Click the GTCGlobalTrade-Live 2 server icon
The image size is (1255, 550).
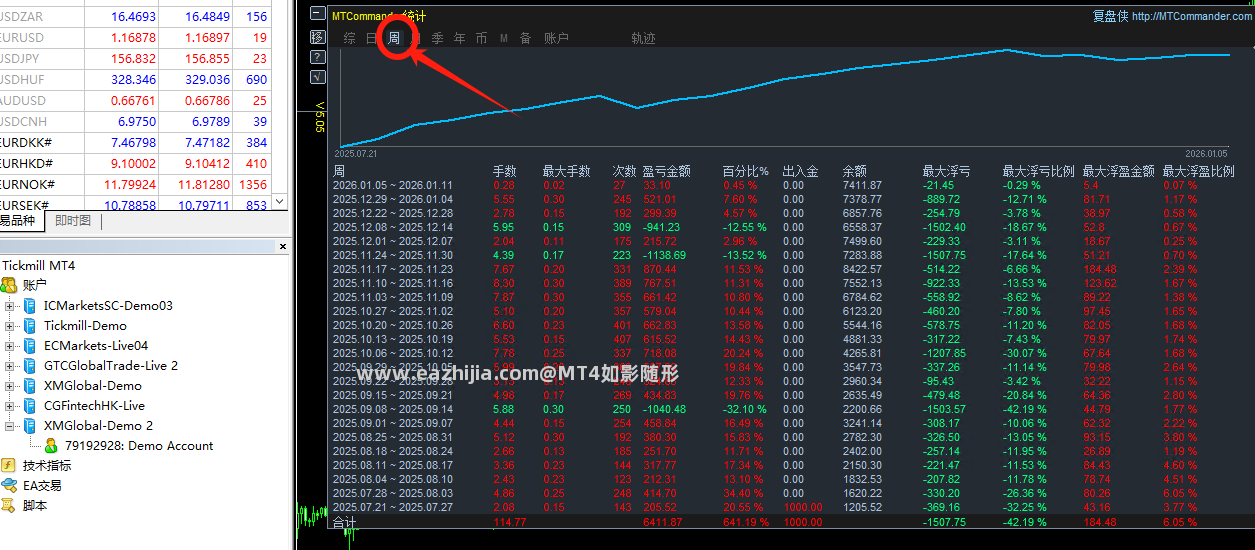click(x=30, y=365)
